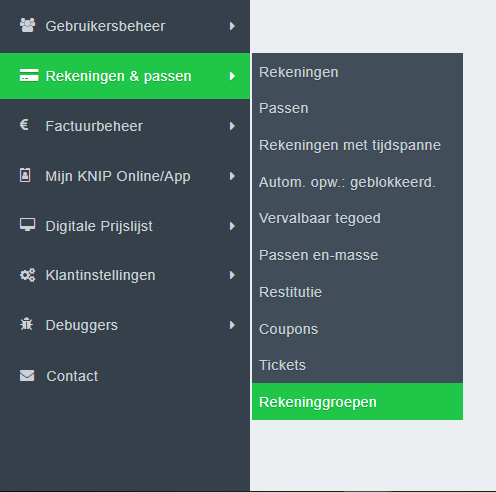Click the credit card icon for Rekeningen & passen
Image resolution: width=496 pixels, height=492 pixels.
coord(29,75)
